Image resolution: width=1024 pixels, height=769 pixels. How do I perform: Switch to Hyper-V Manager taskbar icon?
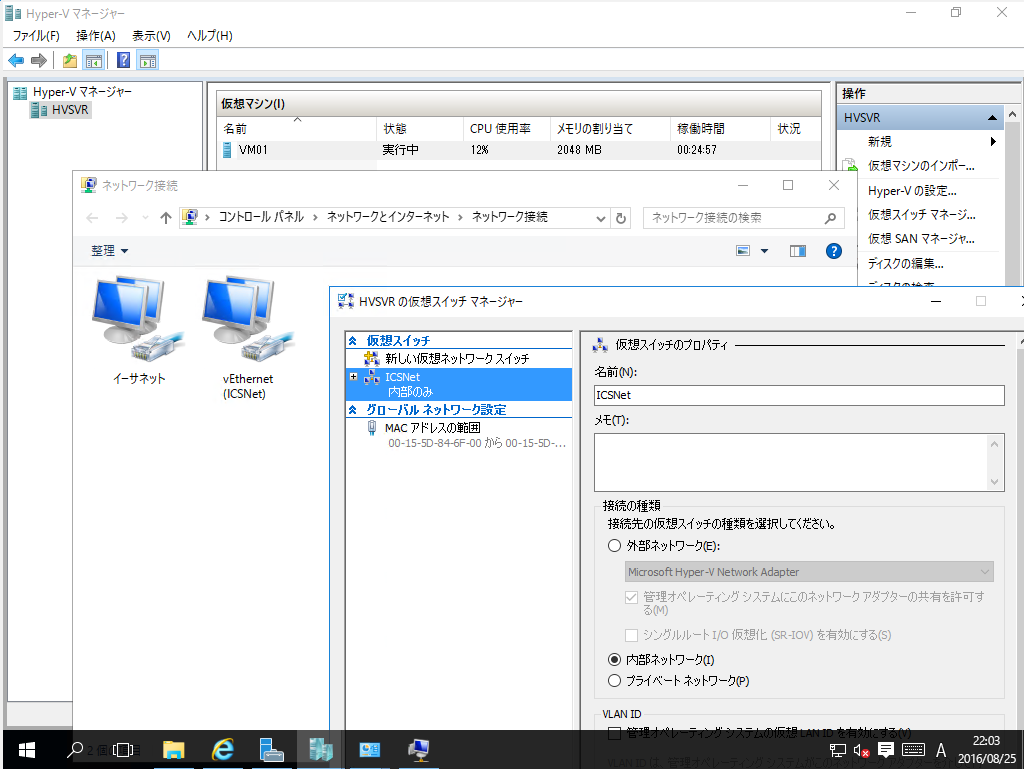tap(321, 750)
